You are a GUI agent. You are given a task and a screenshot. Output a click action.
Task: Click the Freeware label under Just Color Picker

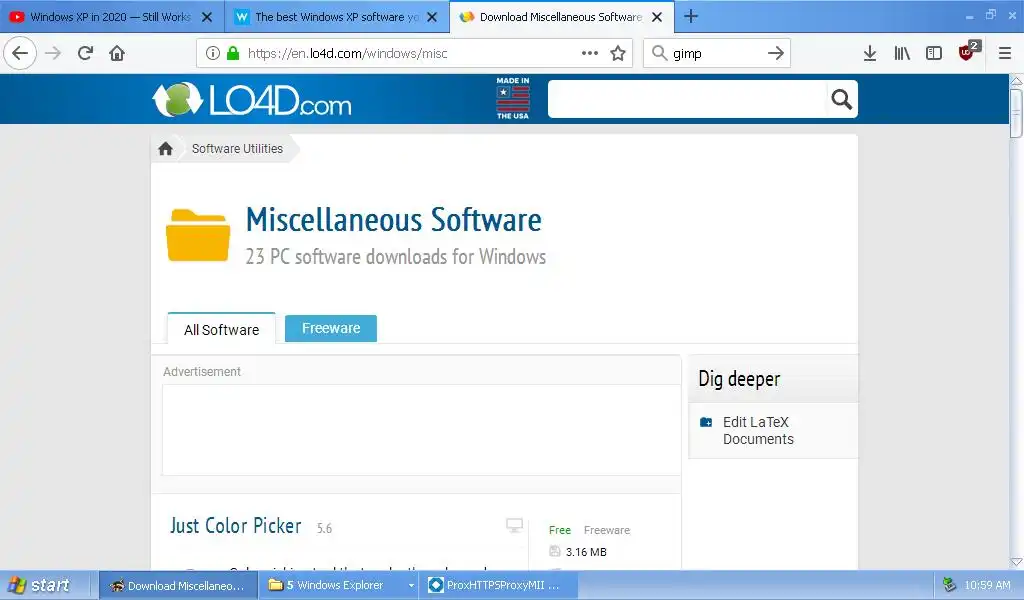(607, 530)
